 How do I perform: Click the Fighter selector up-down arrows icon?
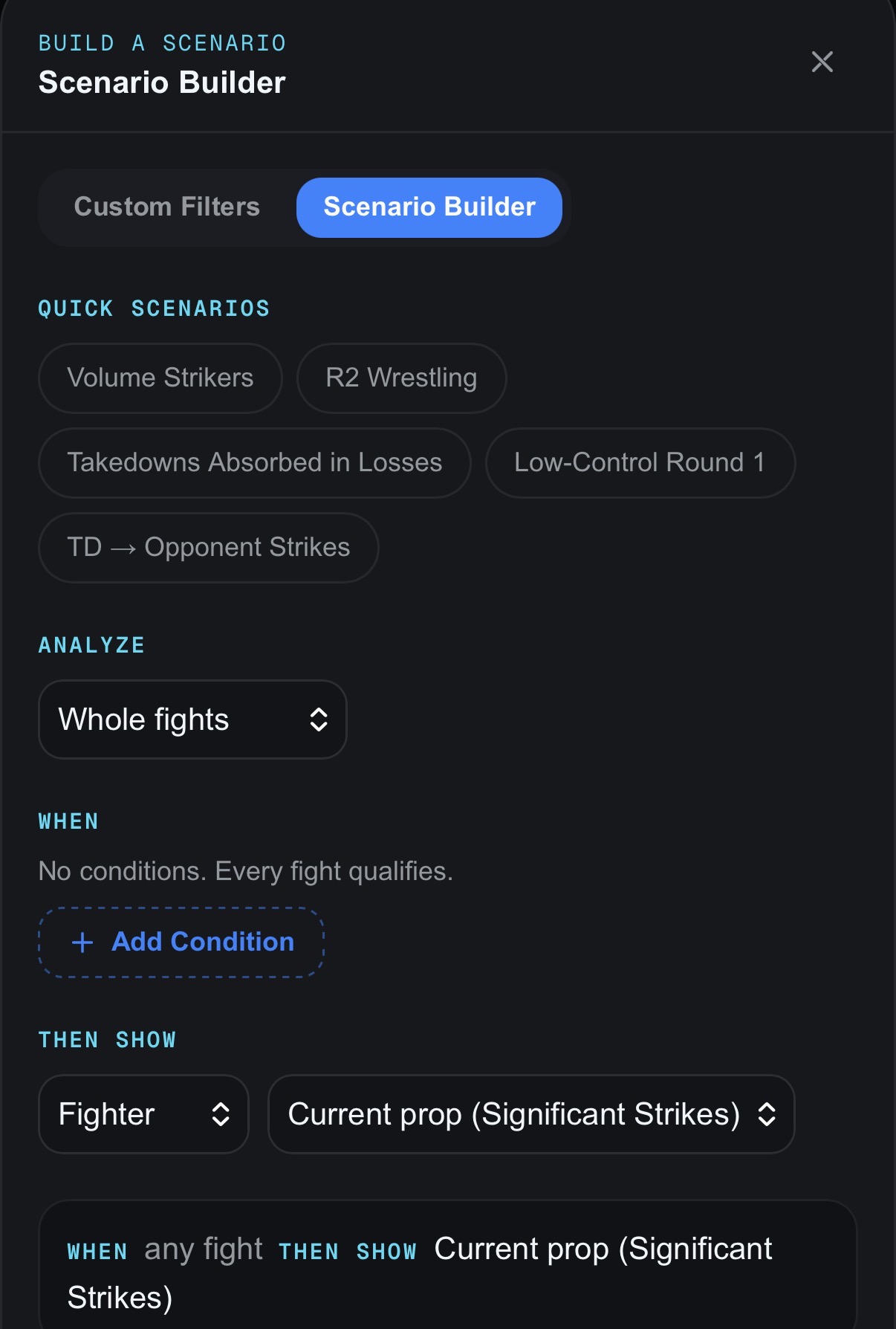click(221, 1114)
